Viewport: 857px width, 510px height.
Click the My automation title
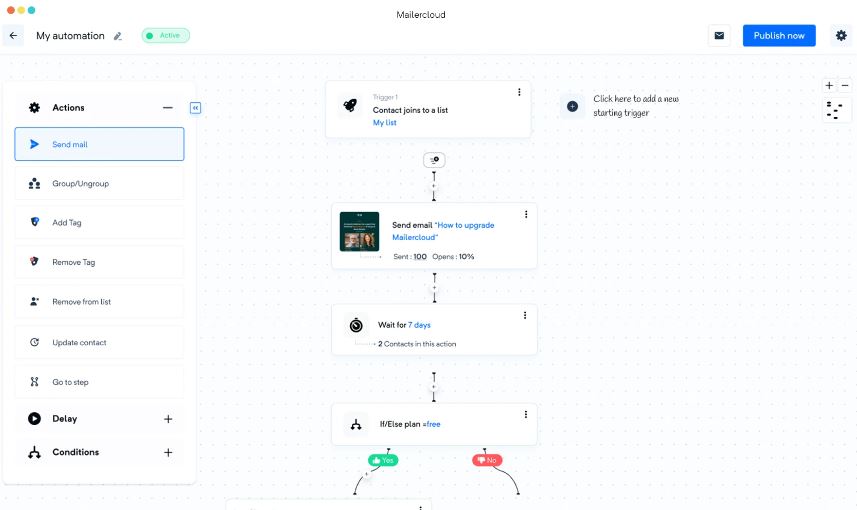tap(70, 36)
